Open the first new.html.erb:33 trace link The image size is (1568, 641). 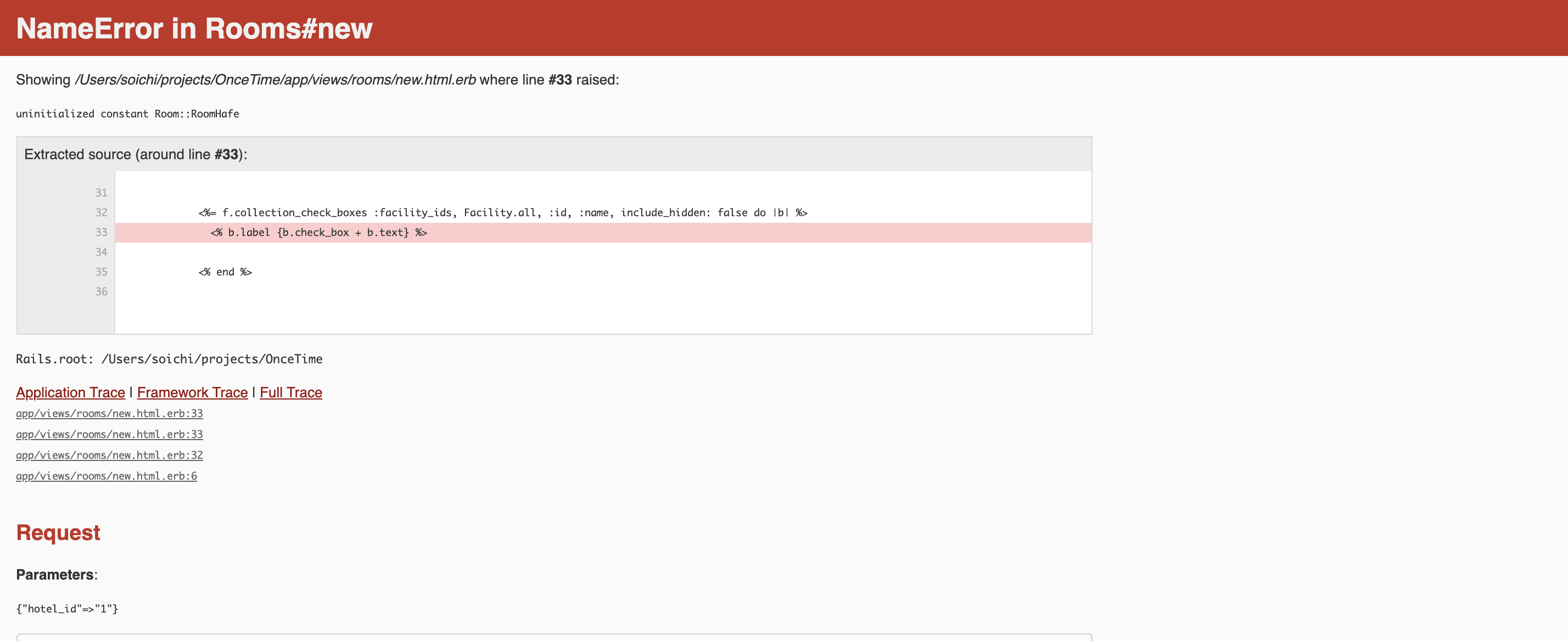(109, 413)
